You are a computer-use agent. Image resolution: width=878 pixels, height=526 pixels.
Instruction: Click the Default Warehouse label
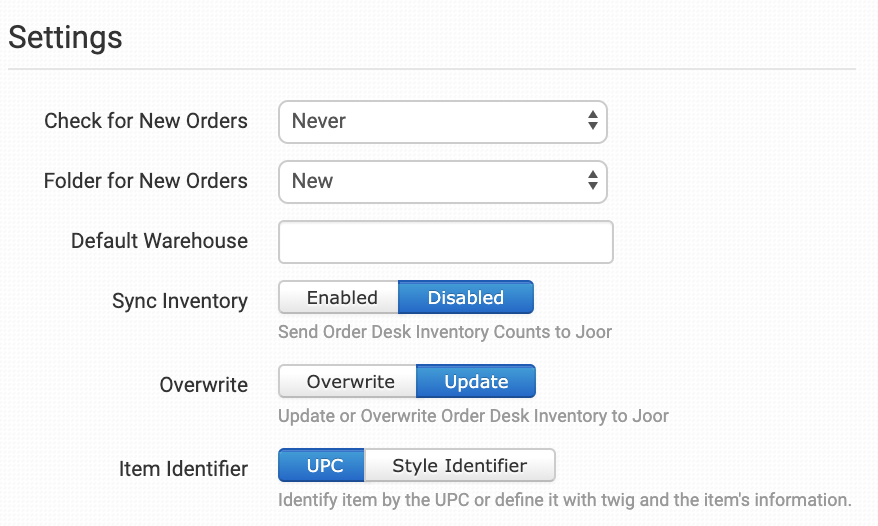coord(159,241)
